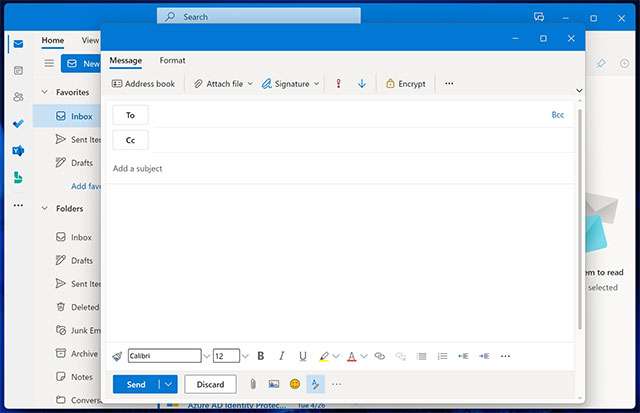This screenshot has width=640, height=413.
Task: Collapse the Favorites section
Action: coord(44,92)
